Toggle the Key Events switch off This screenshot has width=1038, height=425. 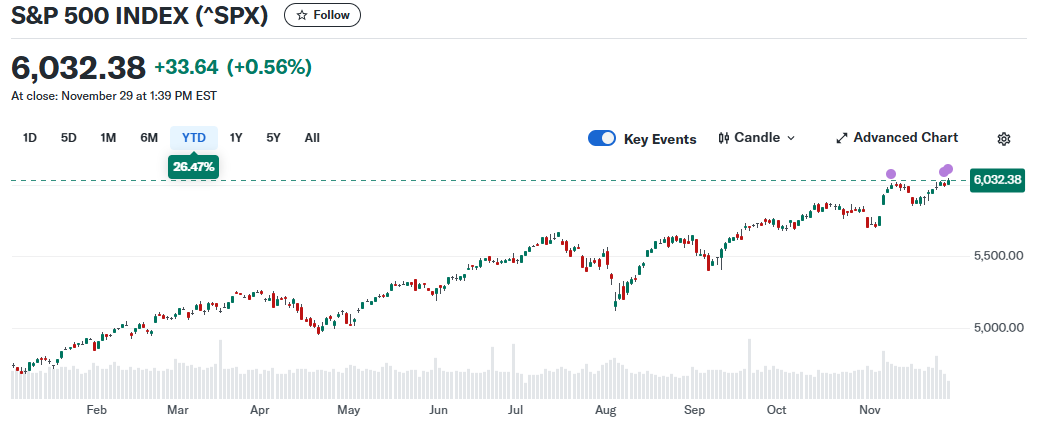602,139
